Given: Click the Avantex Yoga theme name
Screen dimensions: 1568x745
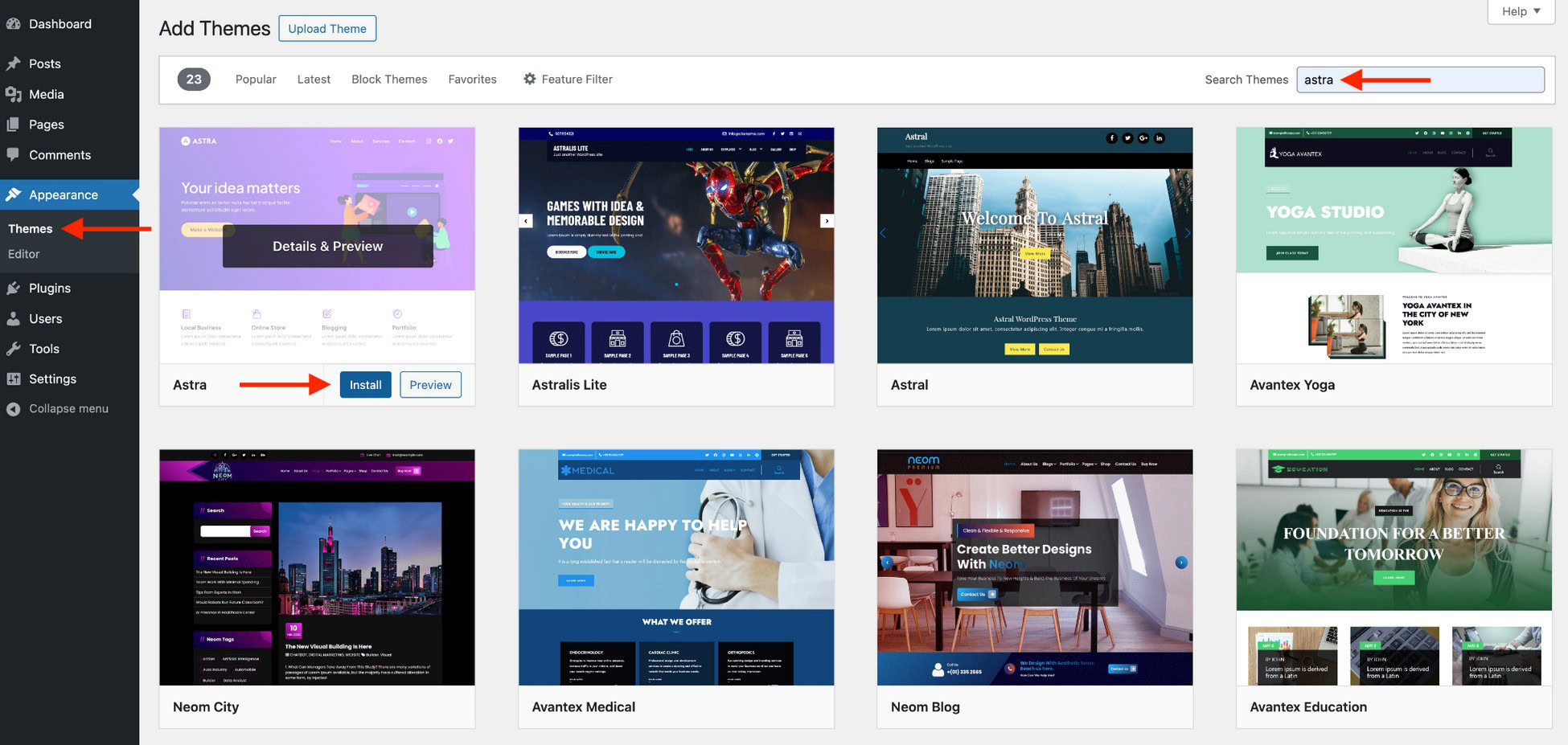Looking at the screenshot, I should click(x=1292, y=385).
